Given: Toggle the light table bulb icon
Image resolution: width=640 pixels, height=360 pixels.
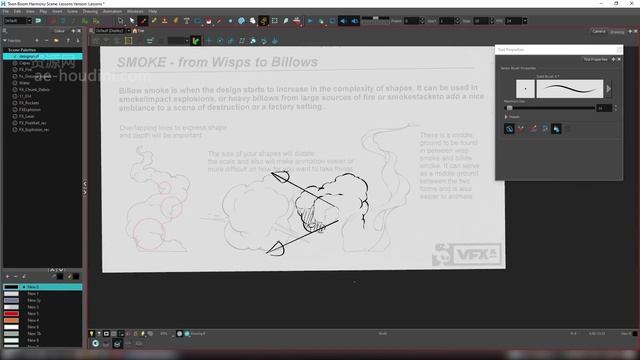Looking at the screenshot, I should click(91, 334).
